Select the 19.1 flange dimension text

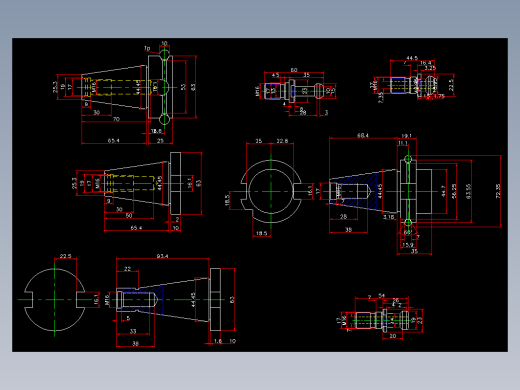pos(406,136)
